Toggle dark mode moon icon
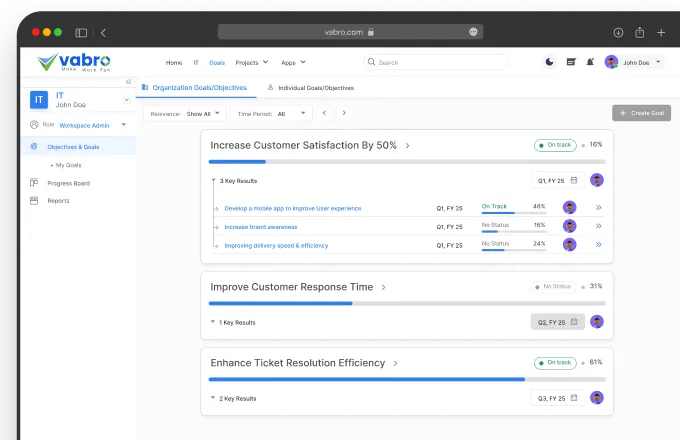Screen dimensions: 680x440 (x=550, y=62)
